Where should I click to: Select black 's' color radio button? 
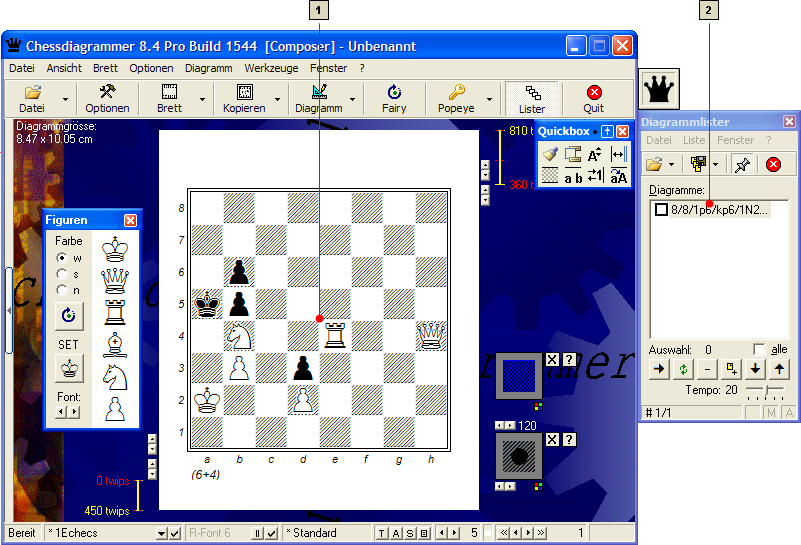[62, 274]
